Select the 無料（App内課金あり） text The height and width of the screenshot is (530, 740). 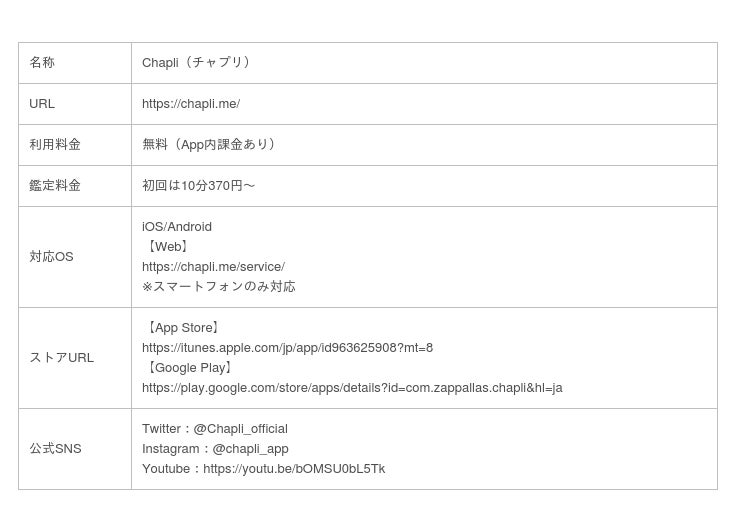pyautogui.click(x=211, y=145)
